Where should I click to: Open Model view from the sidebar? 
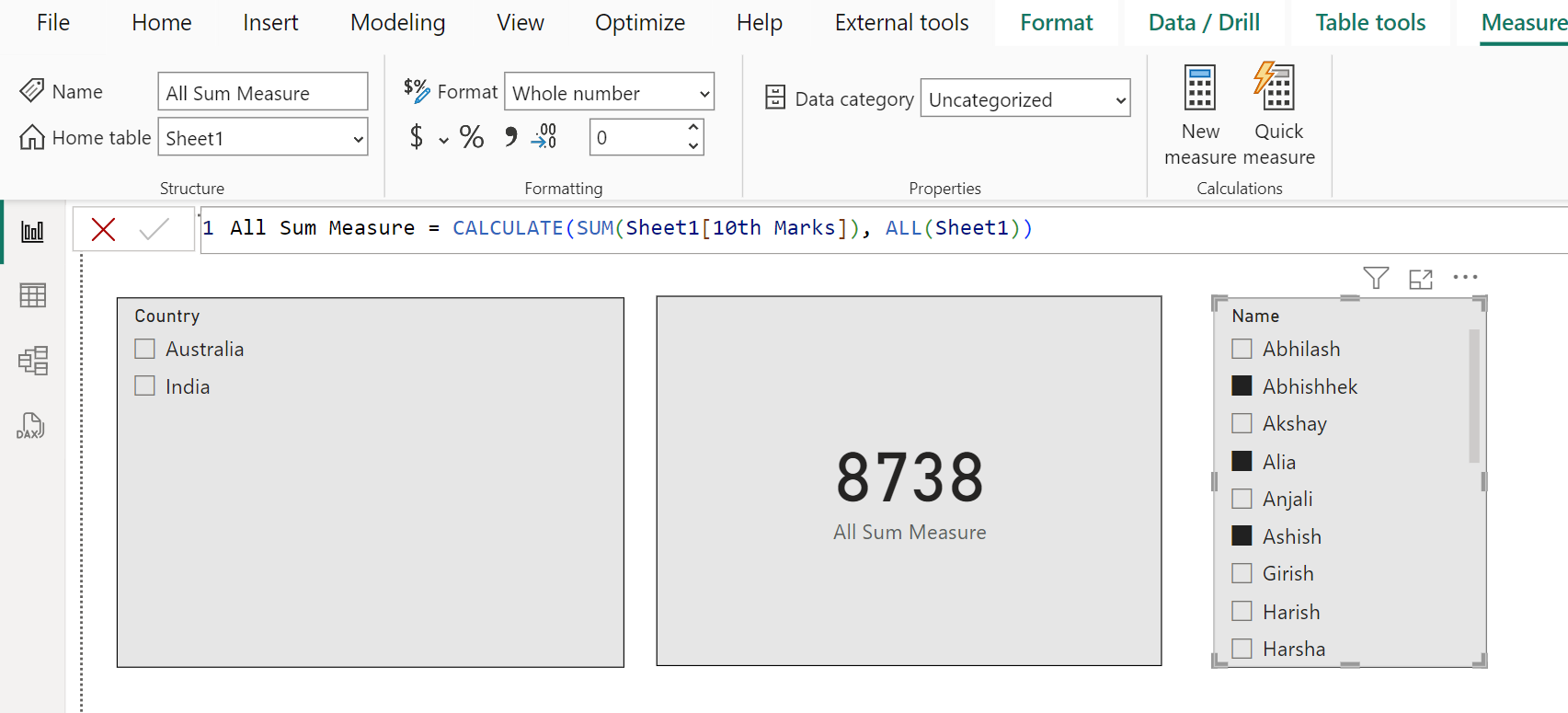pos(32,361)
